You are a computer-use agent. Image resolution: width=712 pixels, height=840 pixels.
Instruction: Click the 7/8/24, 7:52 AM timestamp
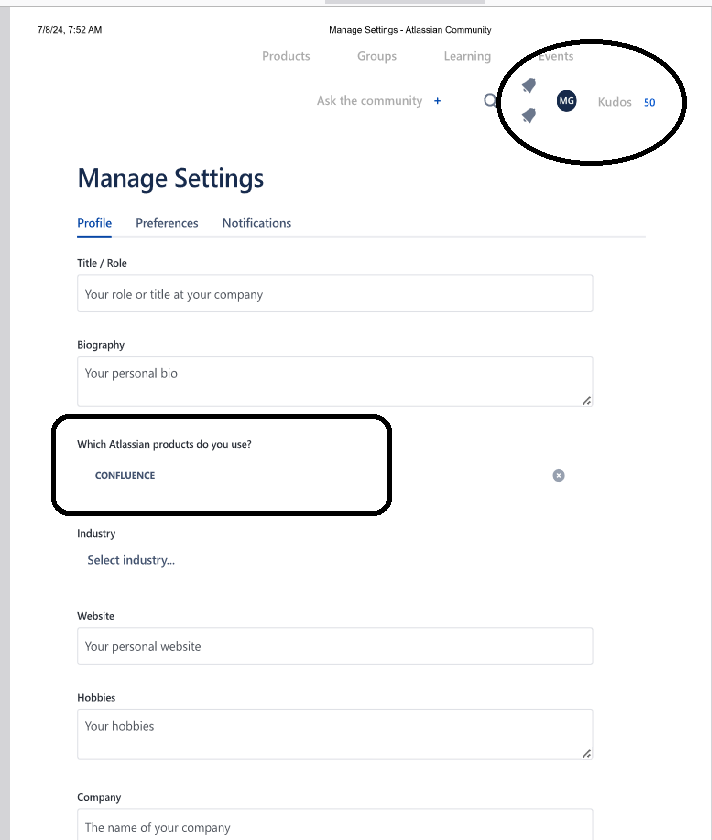tap(70, 30)
